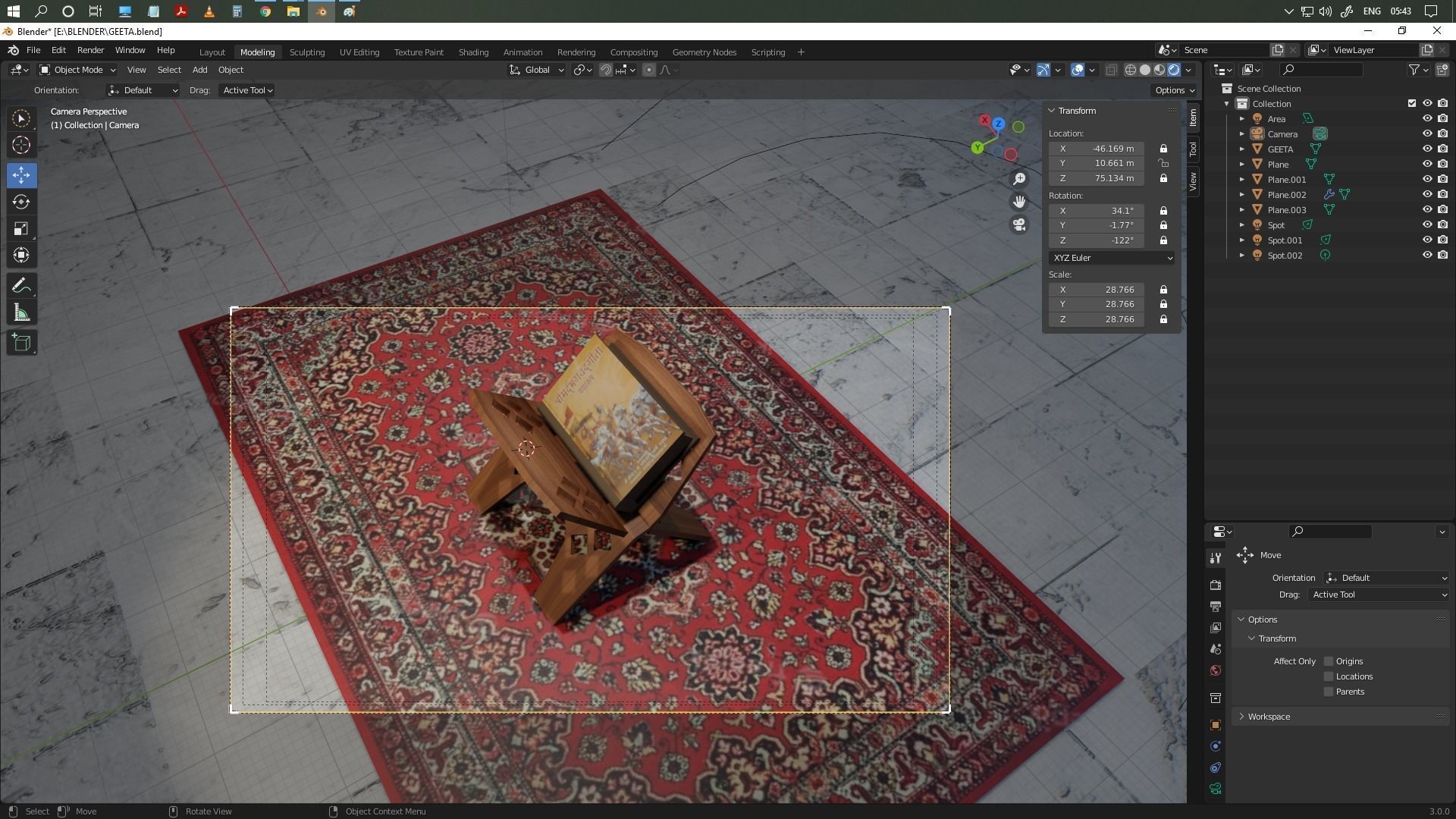The height and width of the screenshot is (819, 1456).
Task: Hide the GEETA object in outliner
Action: click(1426, 149)
